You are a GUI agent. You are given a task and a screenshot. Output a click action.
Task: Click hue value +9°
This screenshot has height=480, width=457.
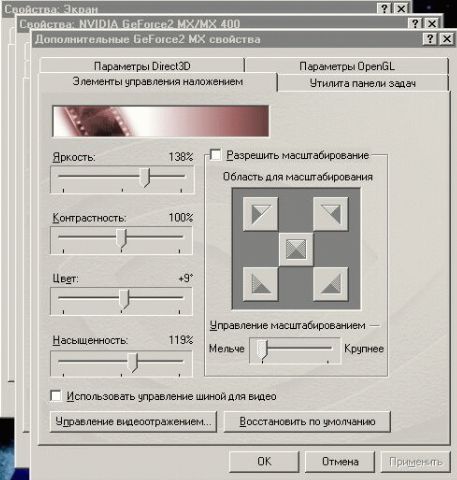pos(186,278)
